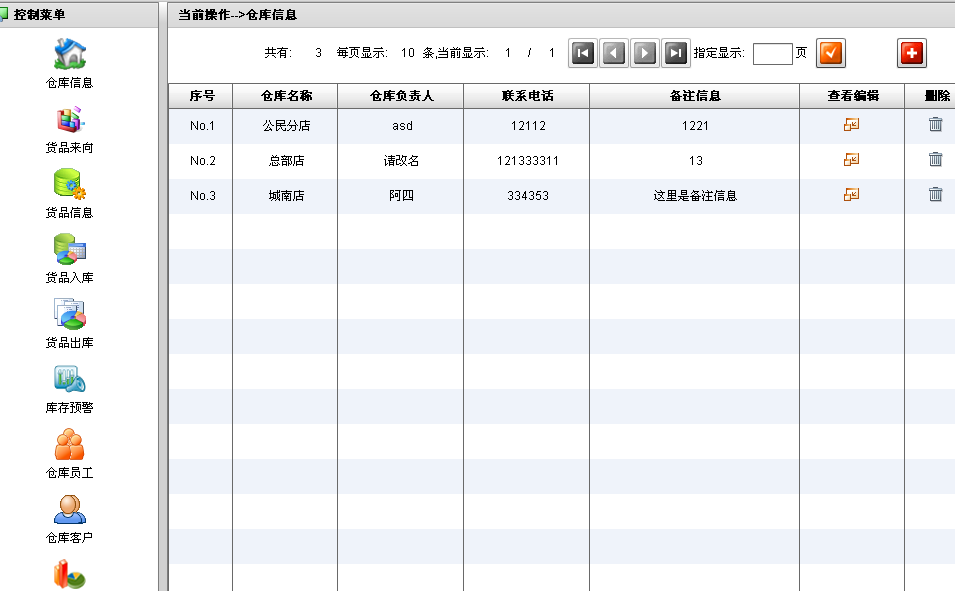This screenshot has height=591, width=955.
Task: Open the 仓库客户 customer icon
Action: tap(69, 509)
